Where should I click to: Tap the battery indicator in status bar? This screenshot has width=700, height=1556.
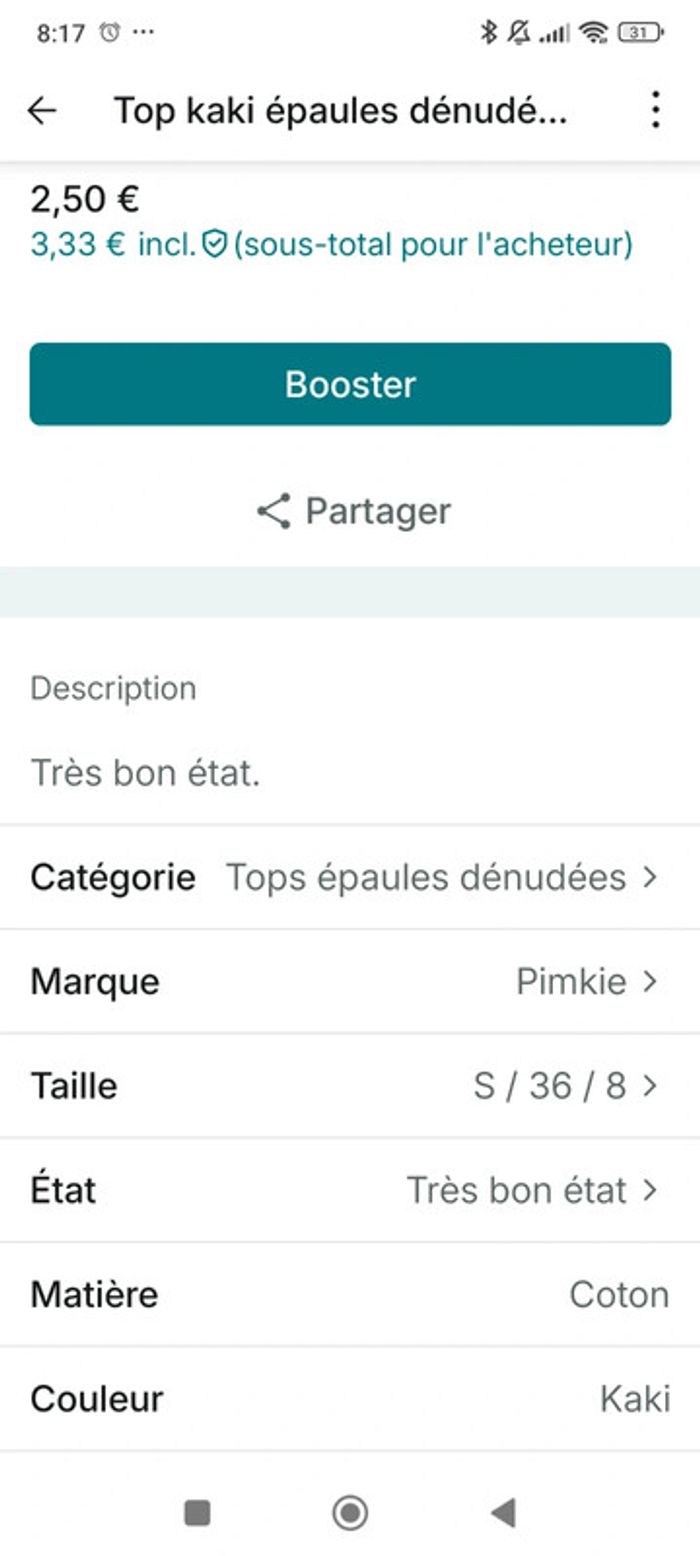pyautogui.click(x=640, y=33)
